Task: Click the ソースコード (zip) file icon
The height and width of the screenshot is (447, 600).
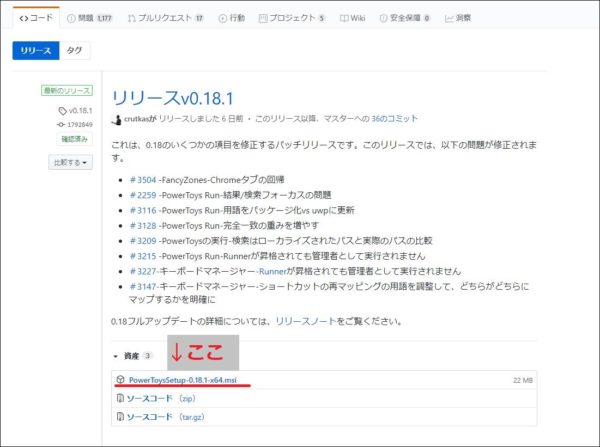Action: coord(120,398)
